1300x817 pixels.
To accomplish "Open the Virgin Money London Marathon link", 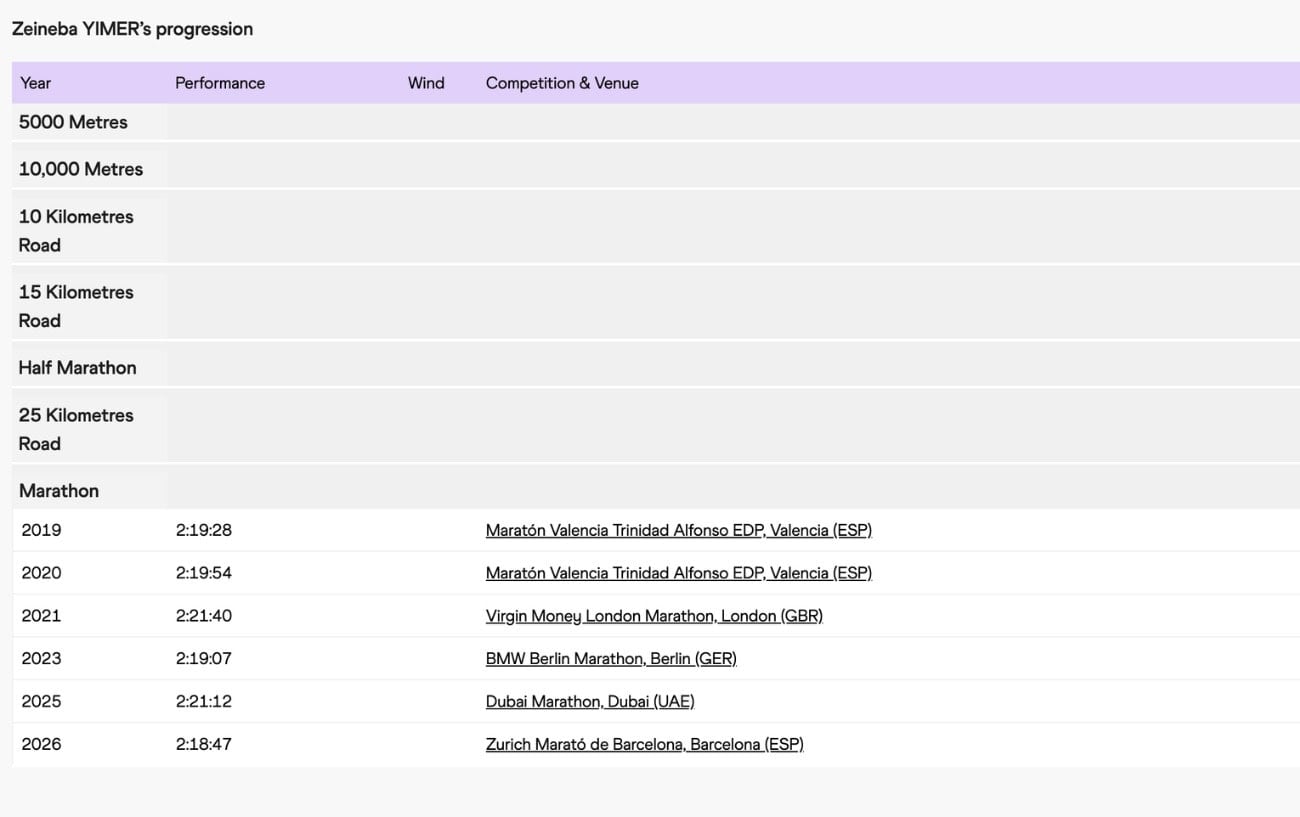I will click(654, 615).
